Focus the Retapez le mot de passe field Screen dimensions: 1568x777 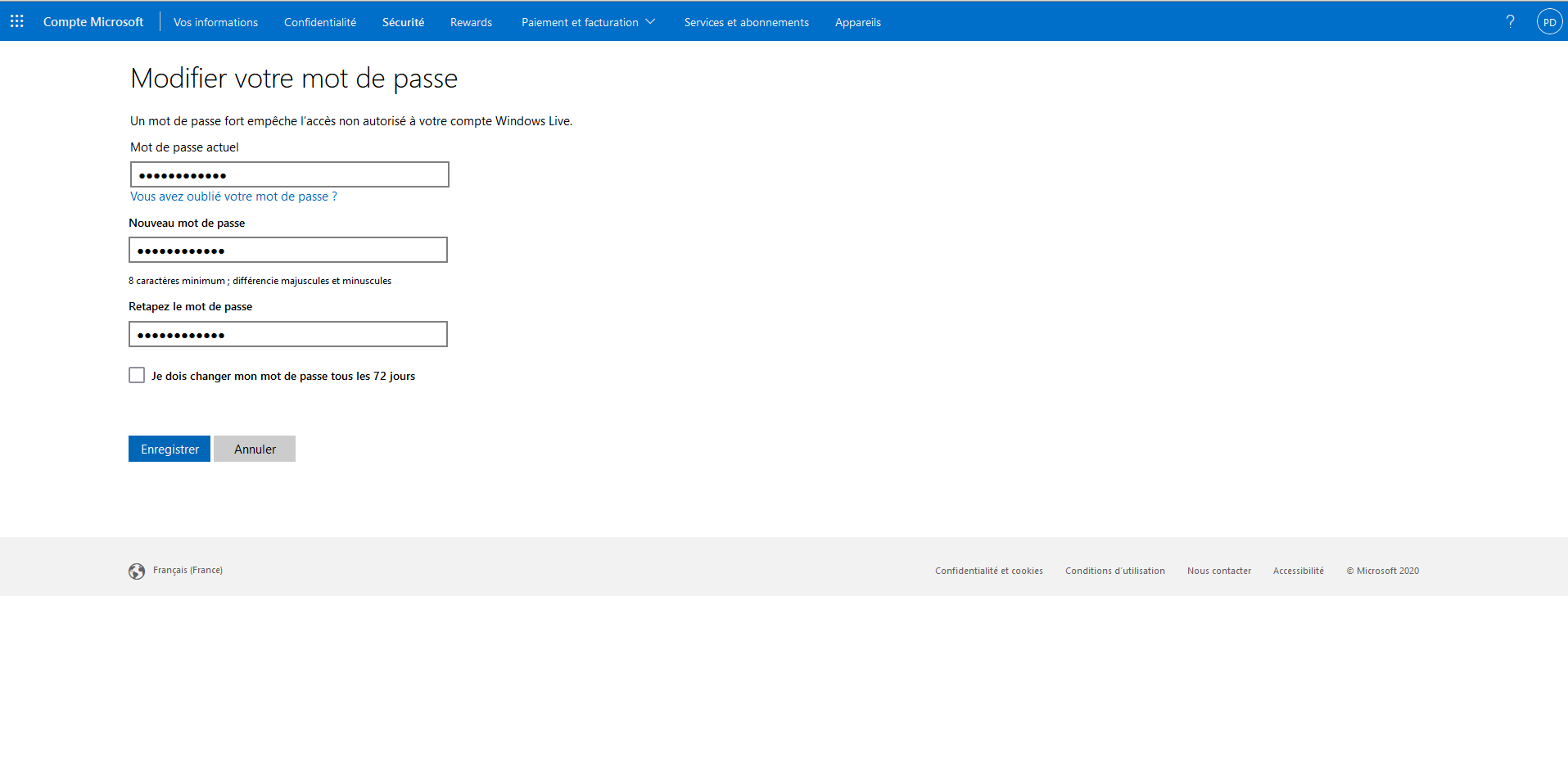288,334
